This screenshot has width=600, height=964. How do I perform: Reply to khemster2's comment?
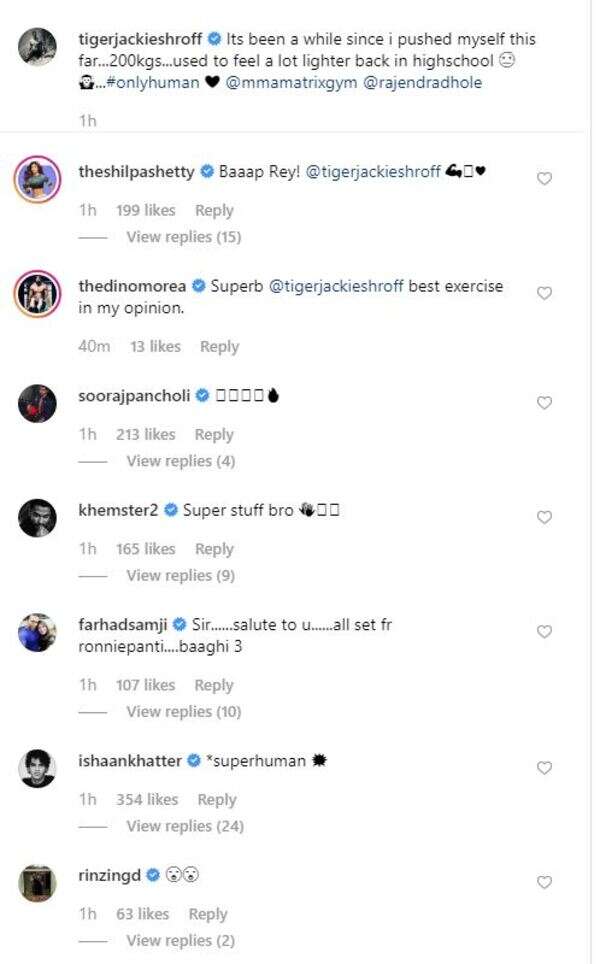(x=214, y=549)
